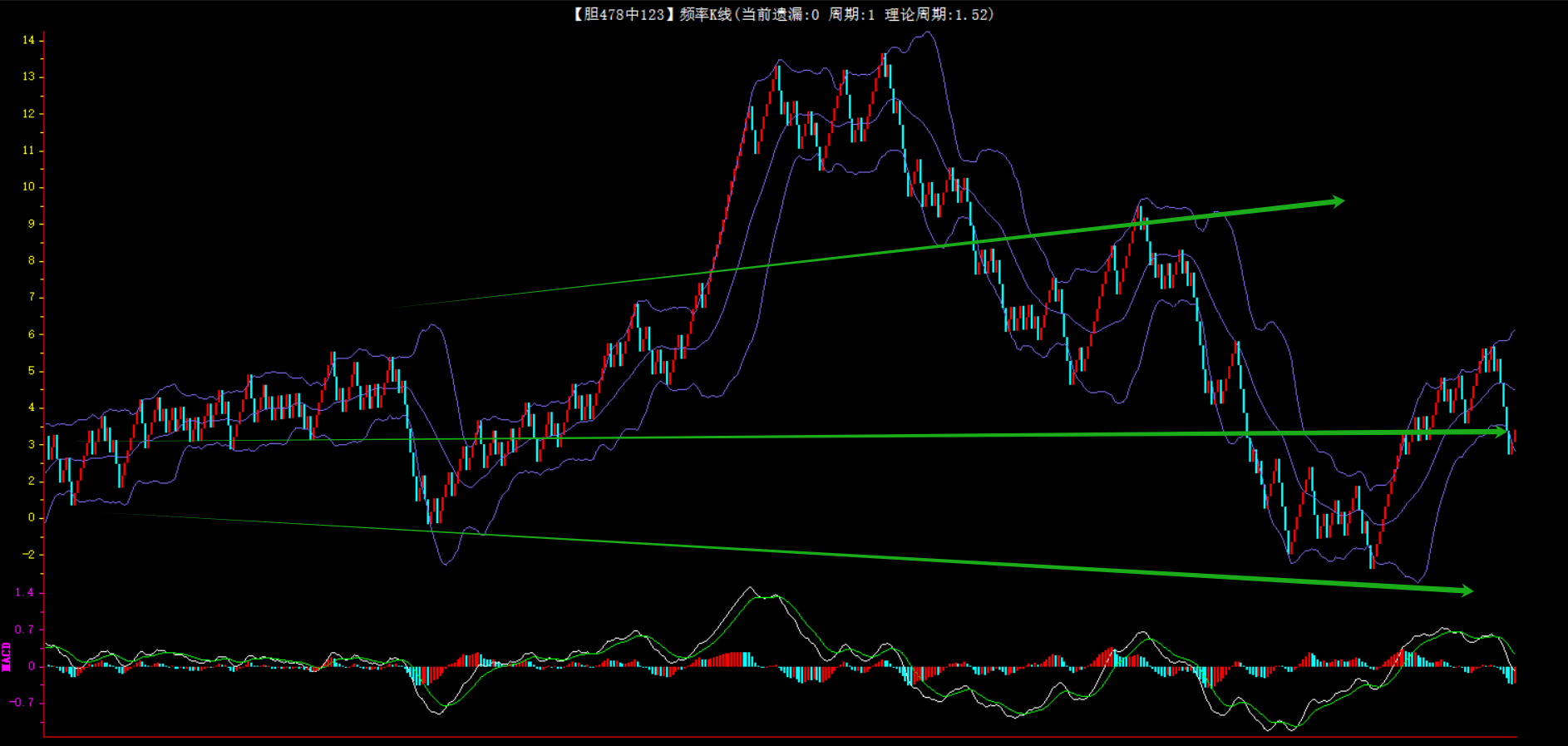Screen dimensions: 1568x746
Task: Click arrowhead of the lower descending green trendline
Action: click(1467, 590)
